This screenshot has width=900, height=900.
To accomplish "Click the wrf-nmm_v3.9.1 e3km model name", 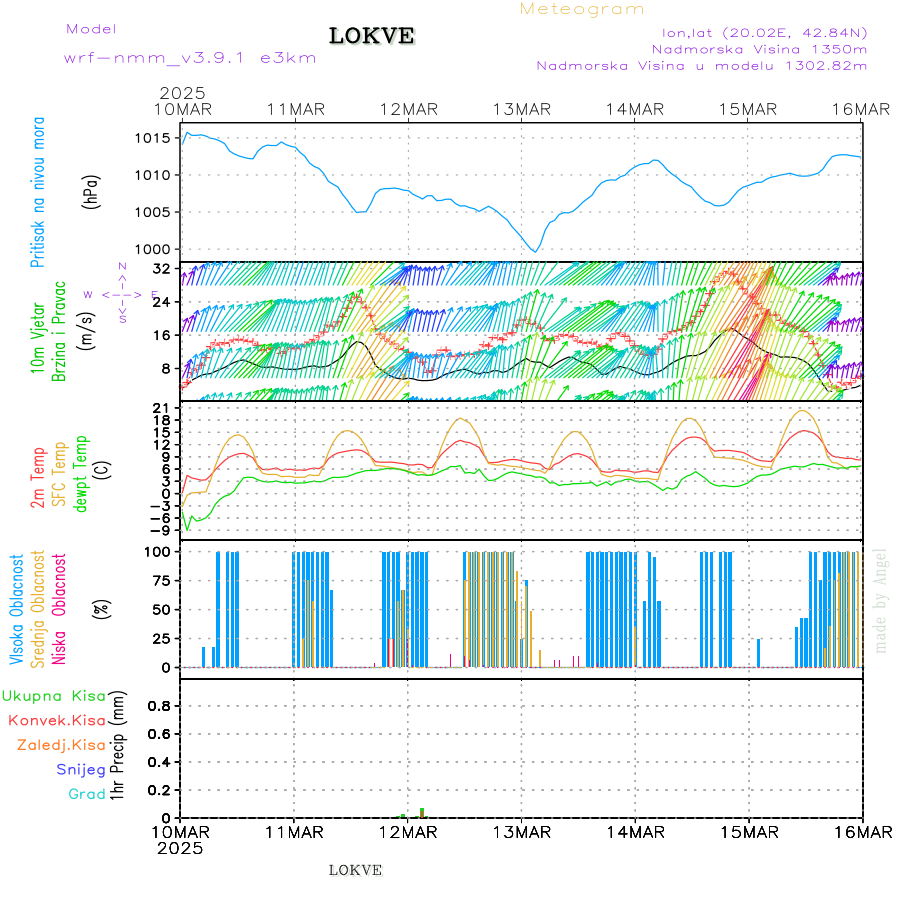I will [190, 57].
